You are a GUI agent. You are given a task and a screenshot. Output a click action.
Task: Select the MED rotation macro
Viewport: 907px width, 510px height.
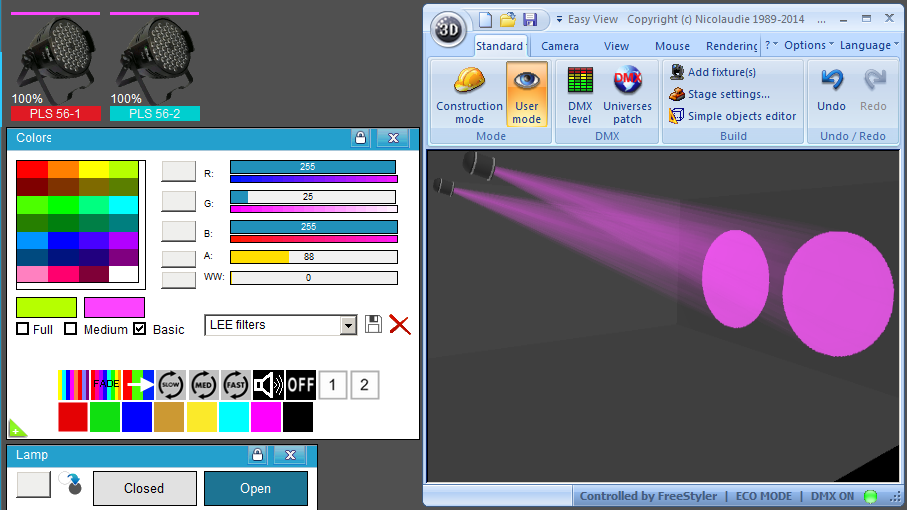(203, 385)
